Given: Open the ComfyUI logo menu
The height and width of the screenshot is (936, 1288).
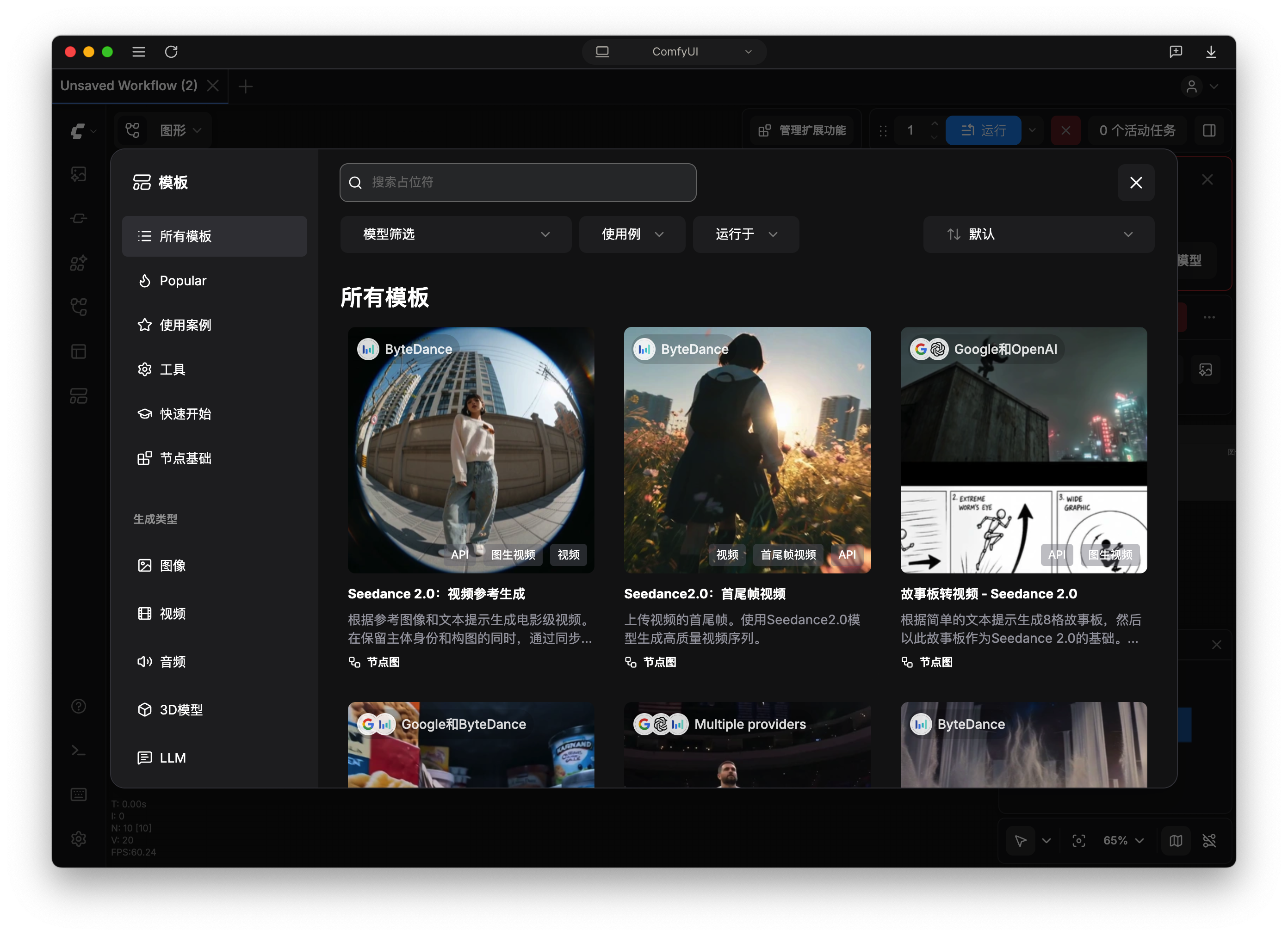Looking at the screenshot, I should click(83, 130).
